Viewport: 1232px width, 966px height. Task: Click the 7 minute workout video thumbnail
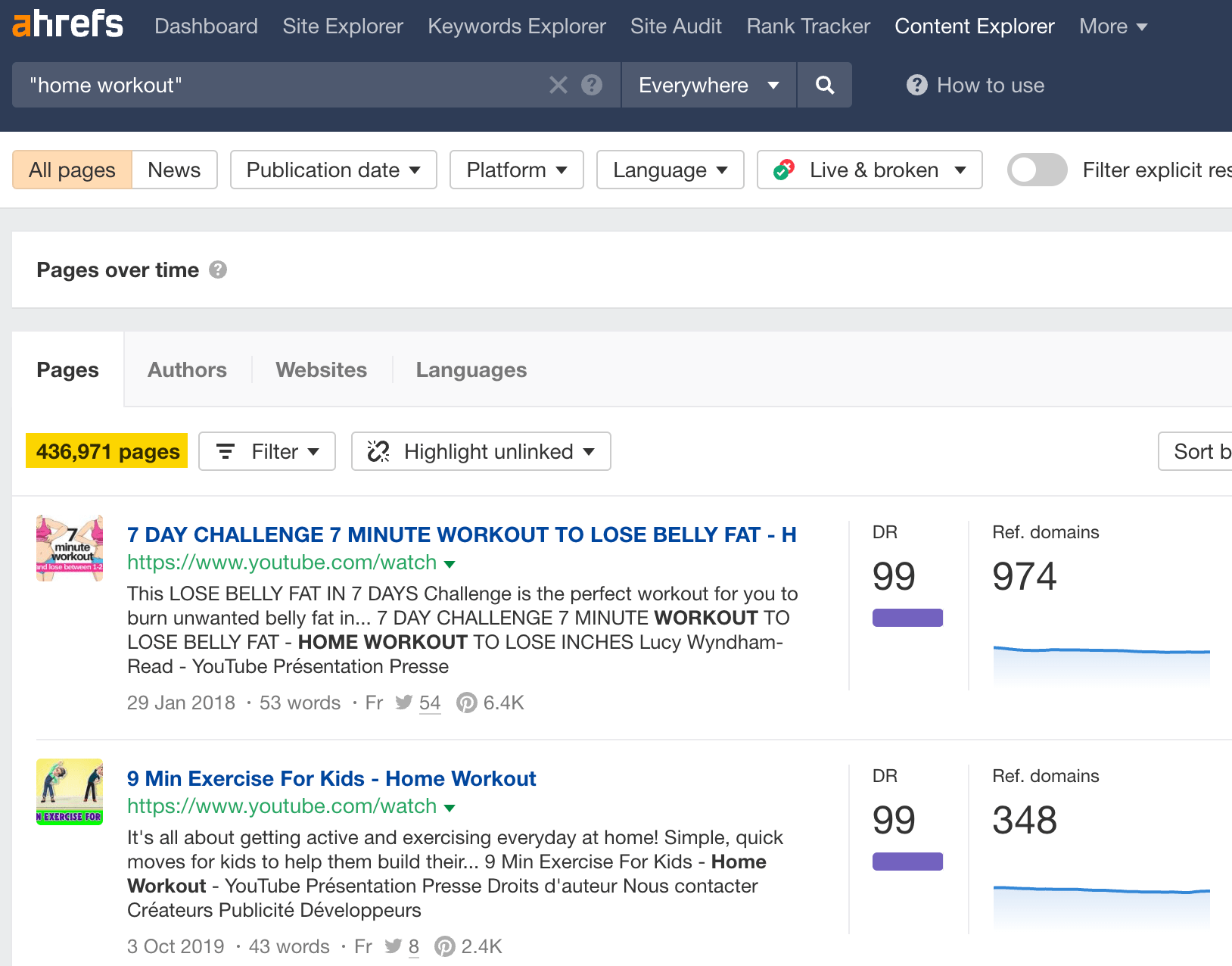(x=69, y=547)
